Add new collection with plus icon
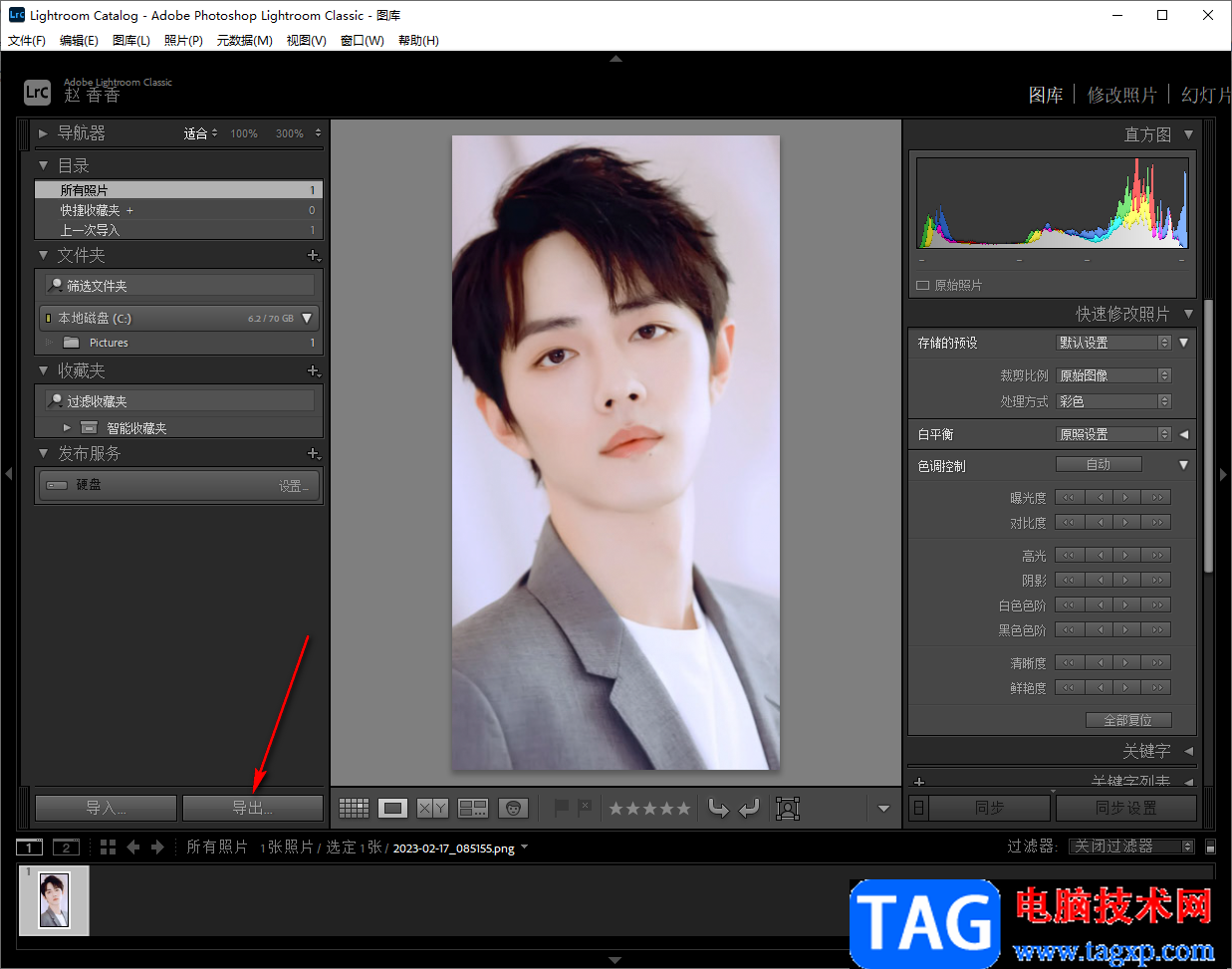The image size is (1232, 969). (314, 370)
